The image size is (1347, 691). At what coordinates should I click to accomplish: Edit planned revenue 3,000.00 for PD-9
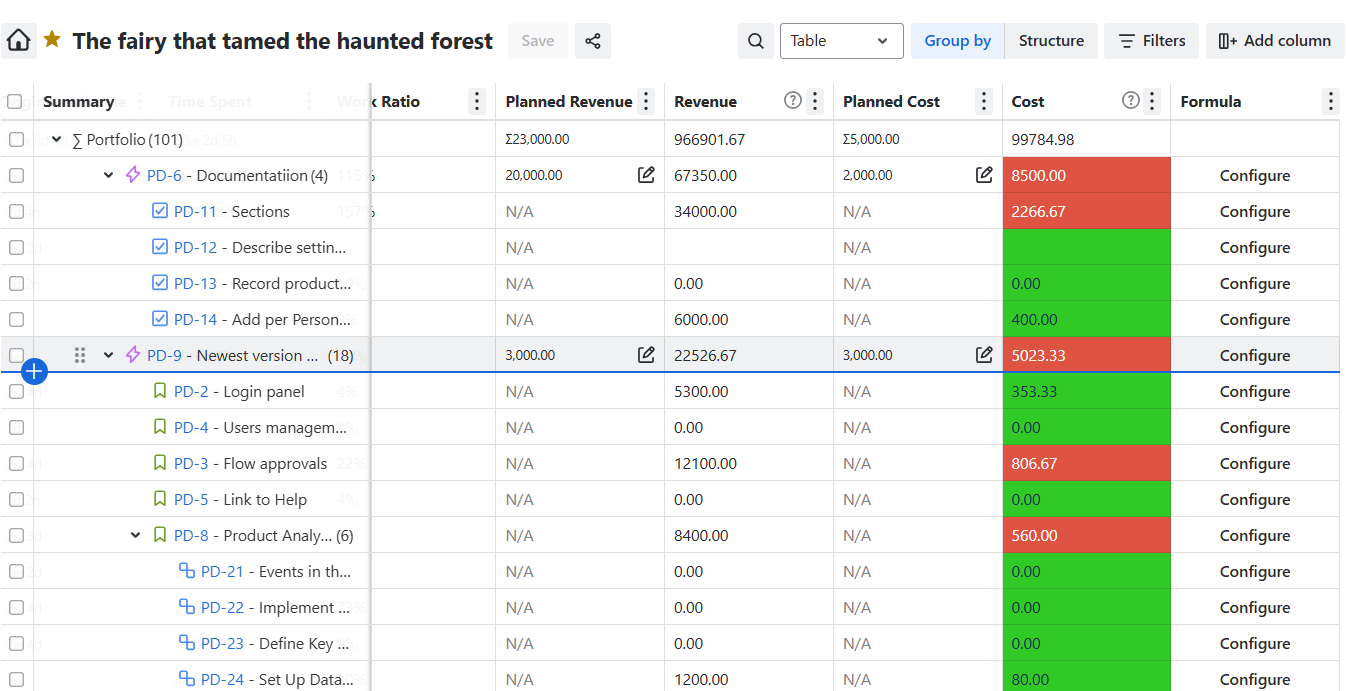tap(646, 355)
